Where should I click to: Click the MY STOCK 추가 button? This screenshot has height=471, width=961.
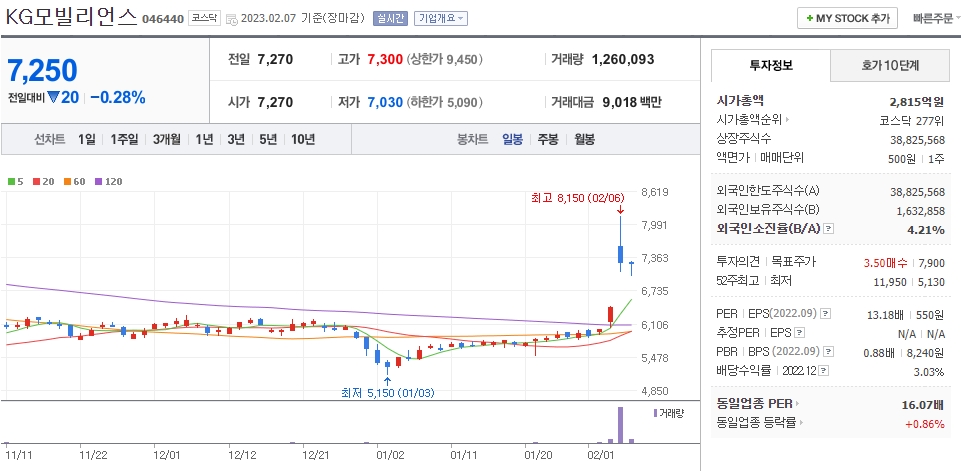pyautogui.click(x=848, y=18)
